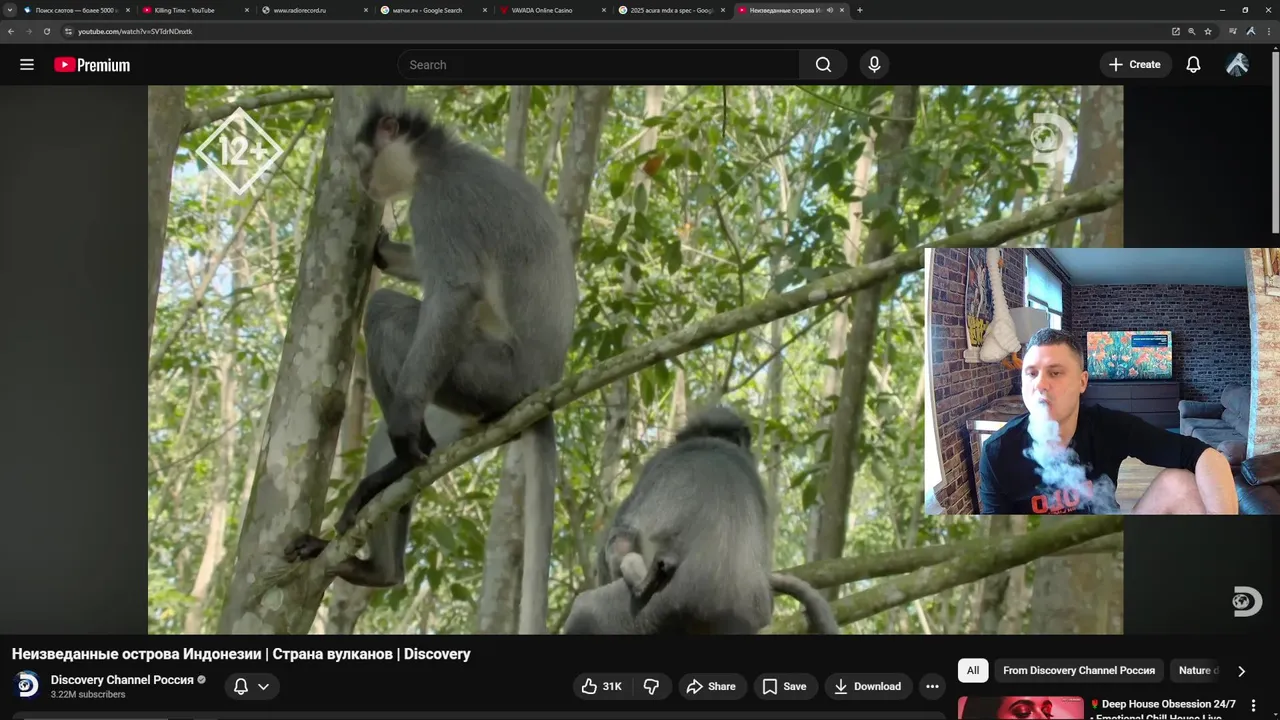Viewport: 1280px width, 720px height.
Task: Click the Discovery logo watermark on video
Action: coord(1245,601)
